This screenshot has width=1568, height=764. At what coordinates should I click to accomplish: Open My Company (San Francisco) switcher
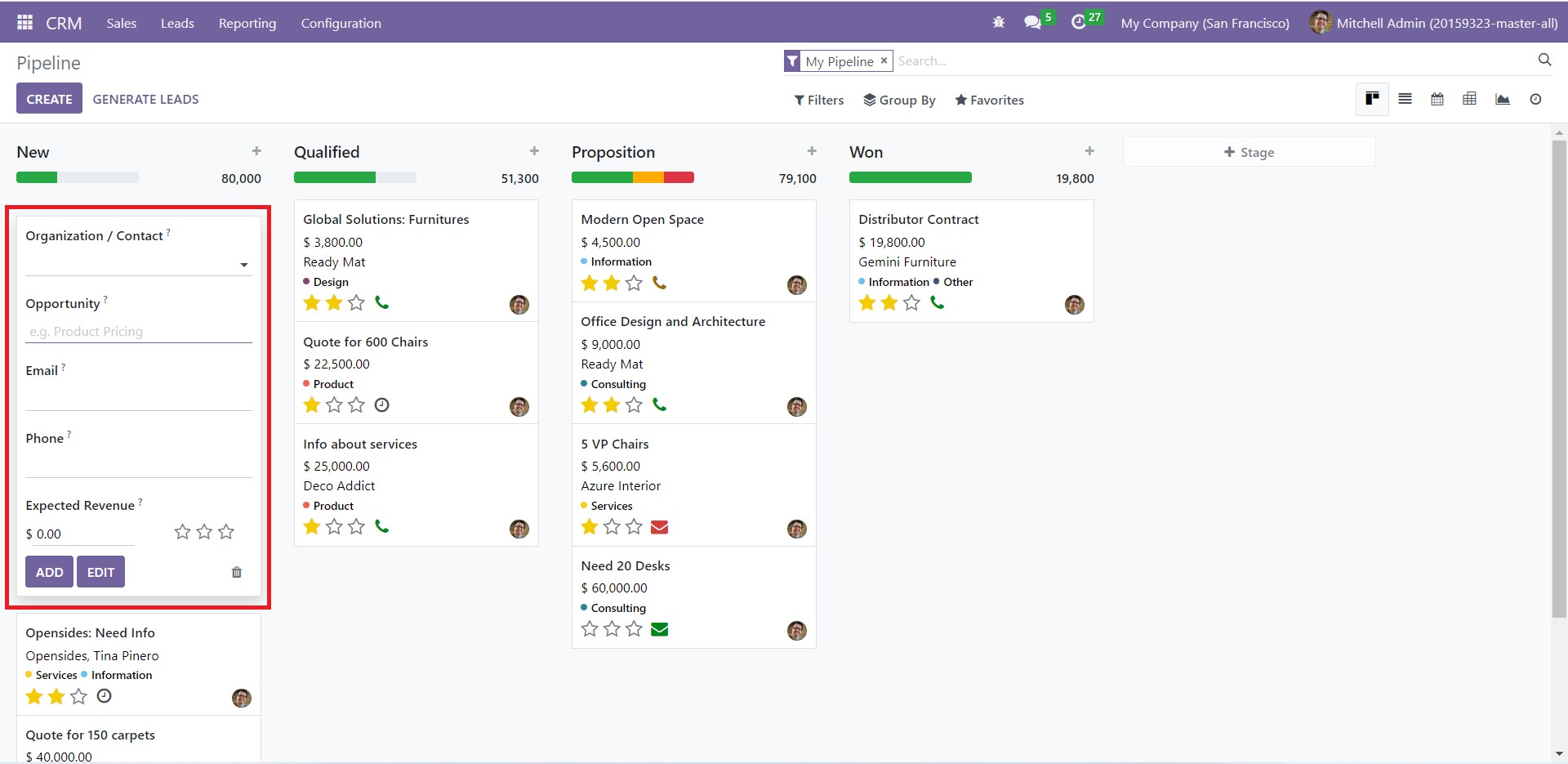1205,23
